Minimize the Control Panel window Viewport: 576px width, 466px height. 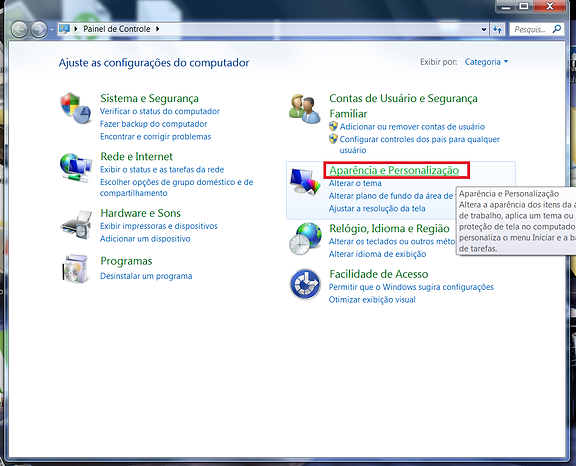[506, 6]
